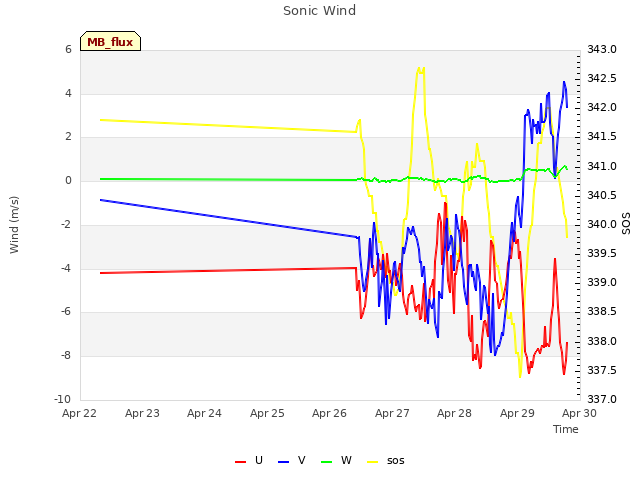Click the Apr 30 x-axis tick label
This screenshot has height=480, width=640.
[x=579, y=413]
